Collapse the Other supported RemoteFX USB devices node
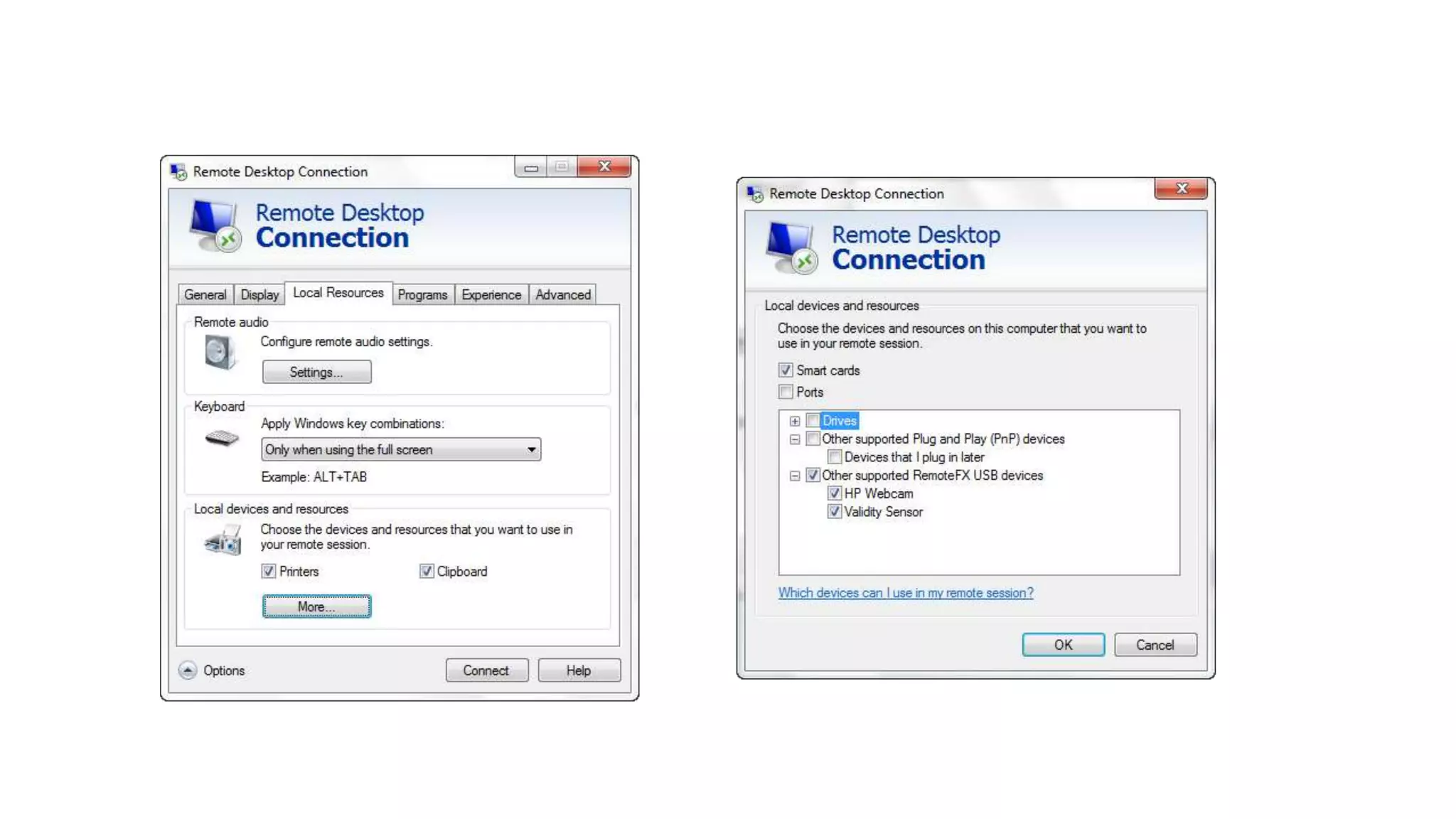This screenshot has width=1456, height=819. [795, 476]
